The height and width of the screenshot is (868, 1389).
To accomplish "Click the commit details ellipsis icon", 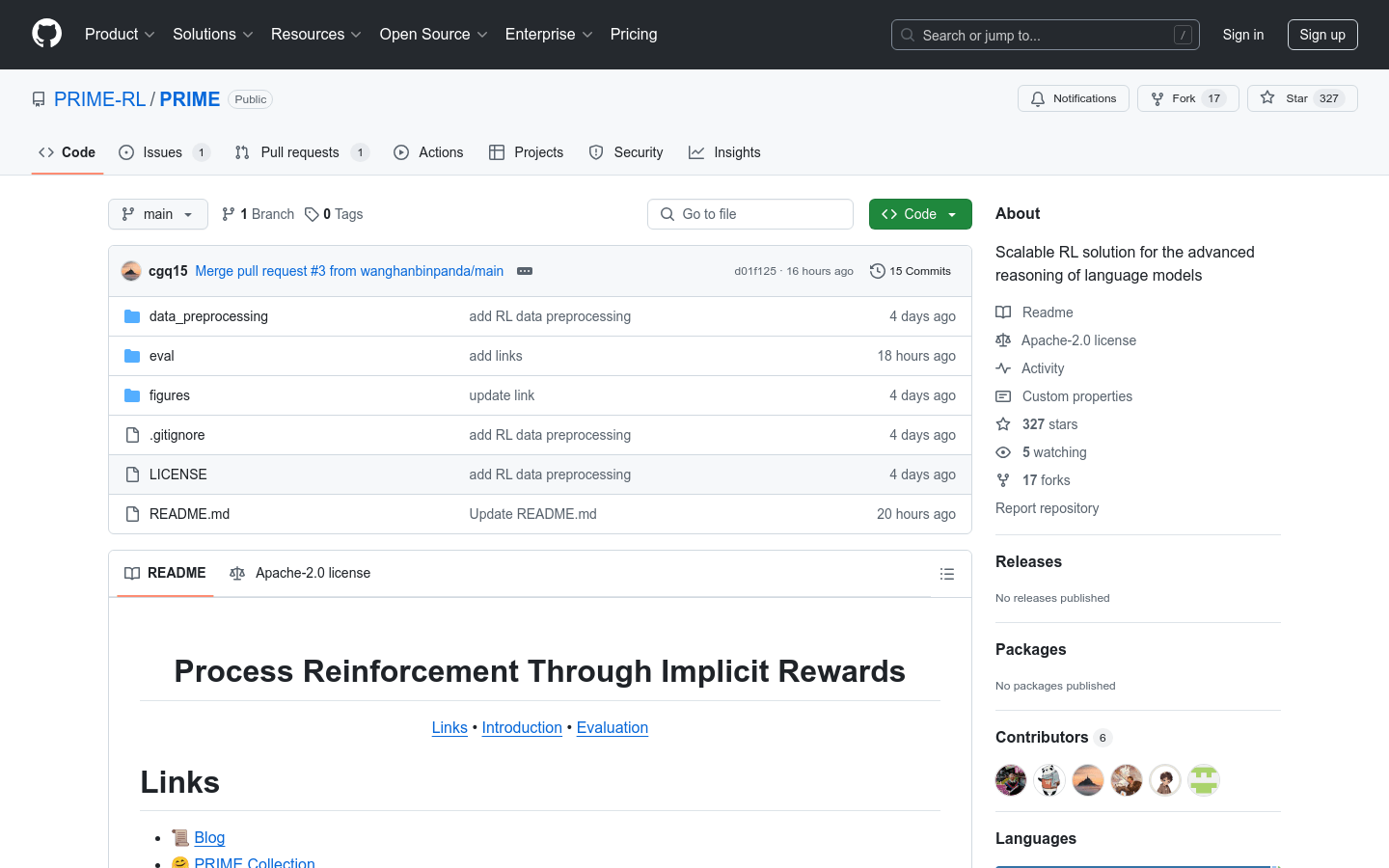I will pos(525,271).
